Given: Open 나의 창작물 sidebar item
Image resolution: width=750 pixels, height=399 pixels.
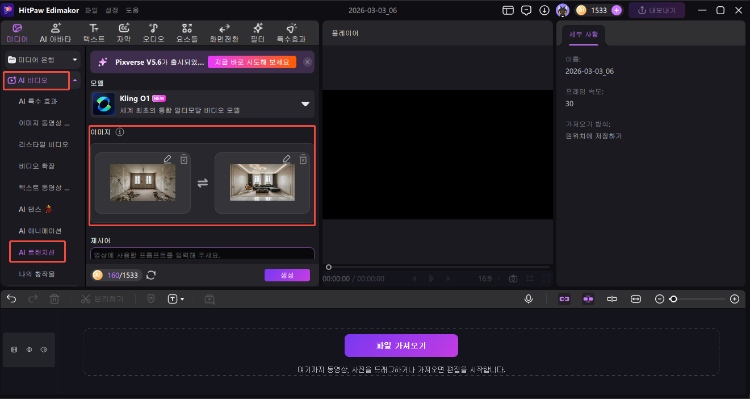Looking at the screenshot, I should 36,274.
